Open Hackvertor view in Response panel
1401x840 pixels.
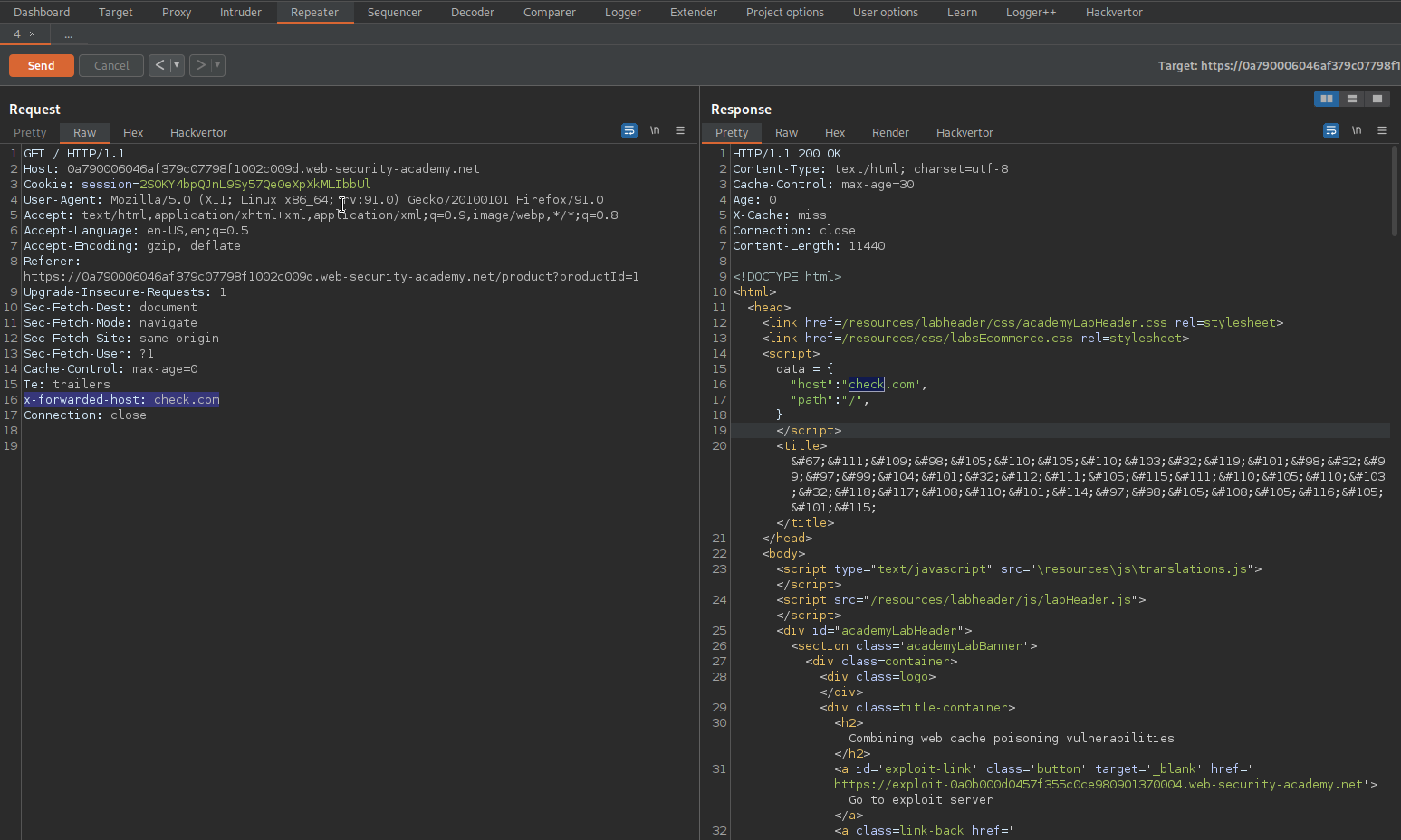pos(965,132)
